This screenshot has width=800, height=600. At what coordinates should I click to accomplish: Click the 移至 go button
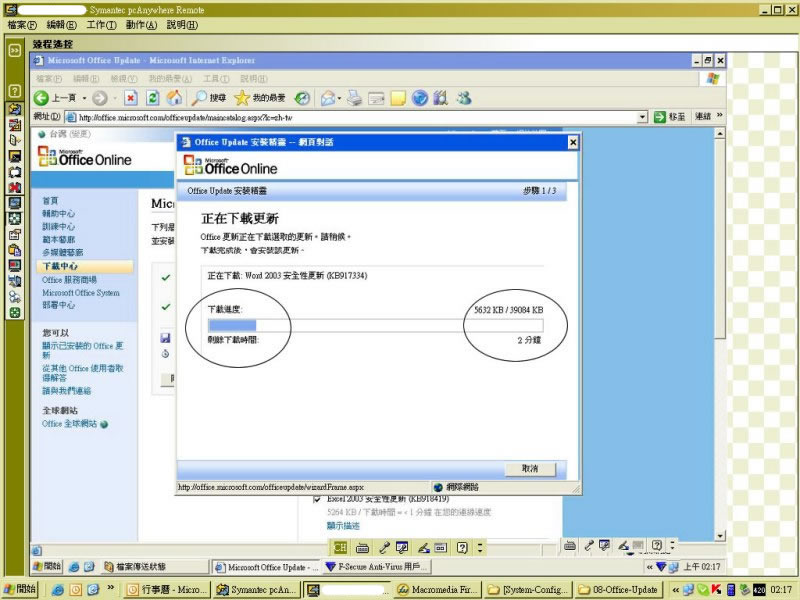(x=670, y=117)
